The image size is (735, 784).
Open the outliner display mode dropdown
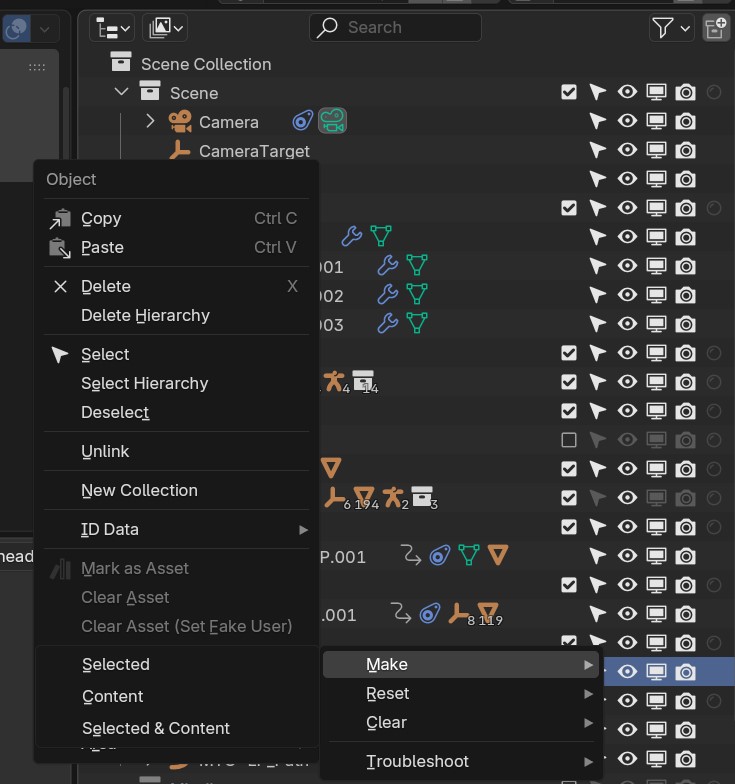click(112, 28)
